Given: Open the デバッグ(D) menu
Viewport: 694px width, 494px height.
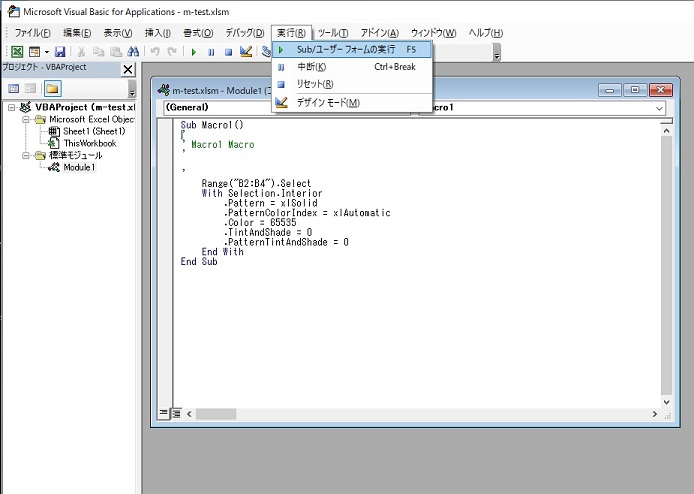Looking at the screenshot, I should [x=245, y=33].
